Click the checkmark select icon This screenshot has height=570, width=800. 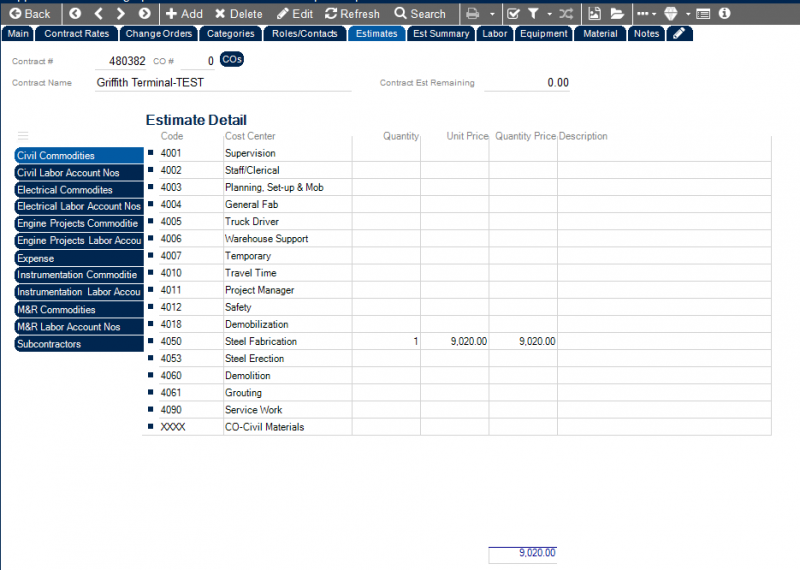click(514, 14)
